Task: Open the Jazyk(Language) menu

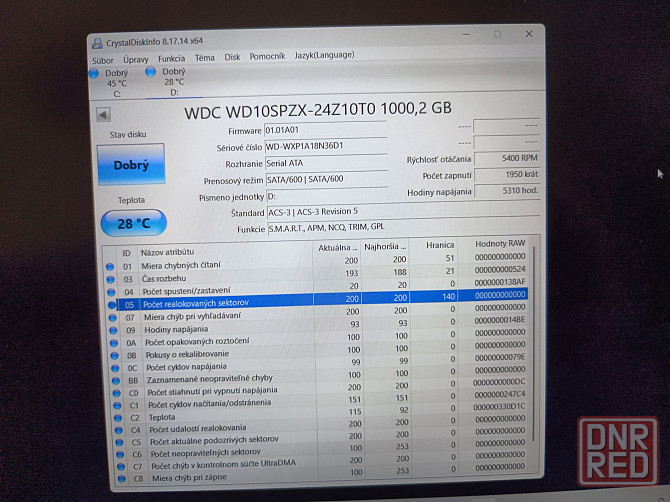Action: point(324,55)
